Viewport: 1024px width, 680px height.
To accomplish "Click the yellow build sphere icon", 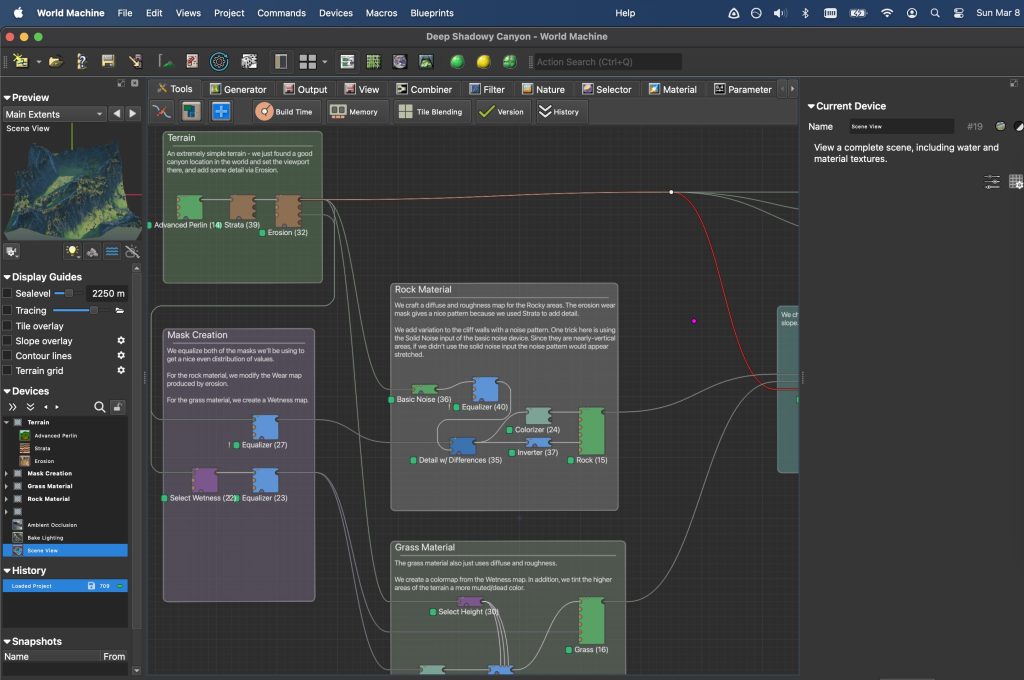I will coord(483,62).
